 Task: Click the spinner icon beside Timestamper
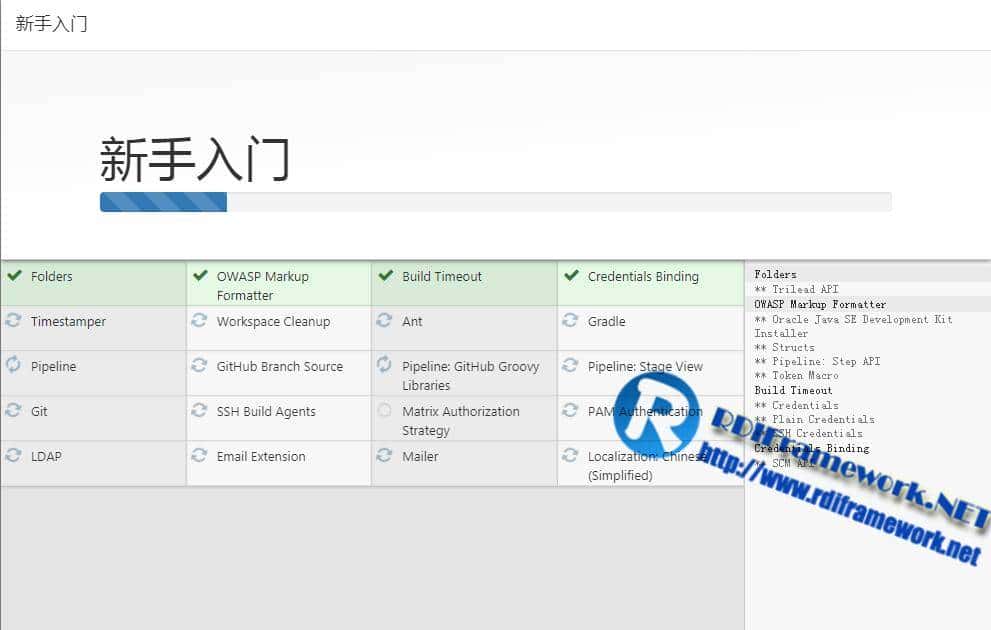[16, 321]
